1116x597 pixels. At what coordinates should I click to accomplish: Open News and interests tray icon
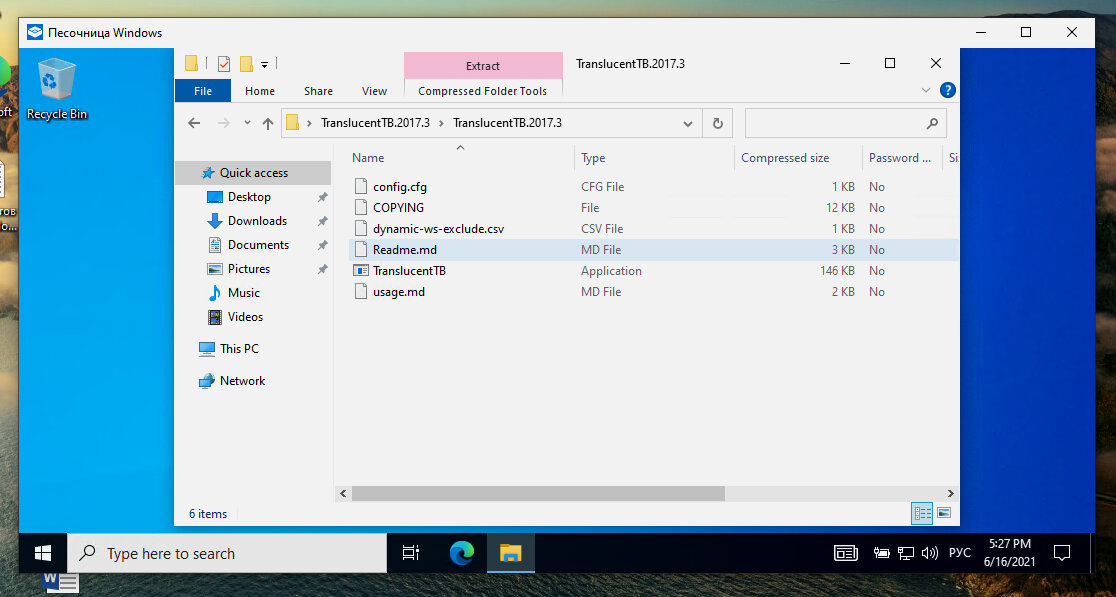tap(846, 553)
